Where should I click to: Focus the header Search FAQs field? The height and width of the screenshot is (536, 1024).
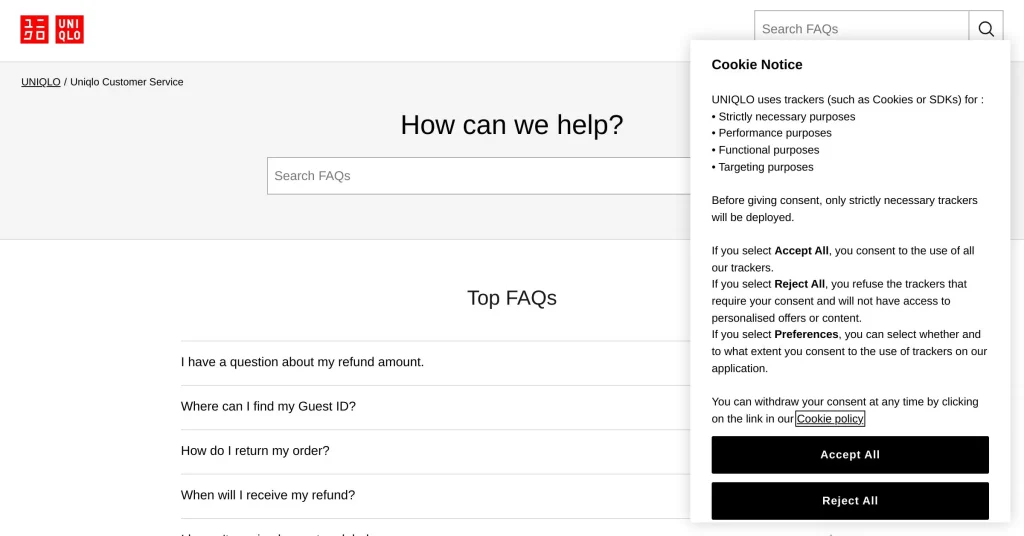(x=860, y=29)
